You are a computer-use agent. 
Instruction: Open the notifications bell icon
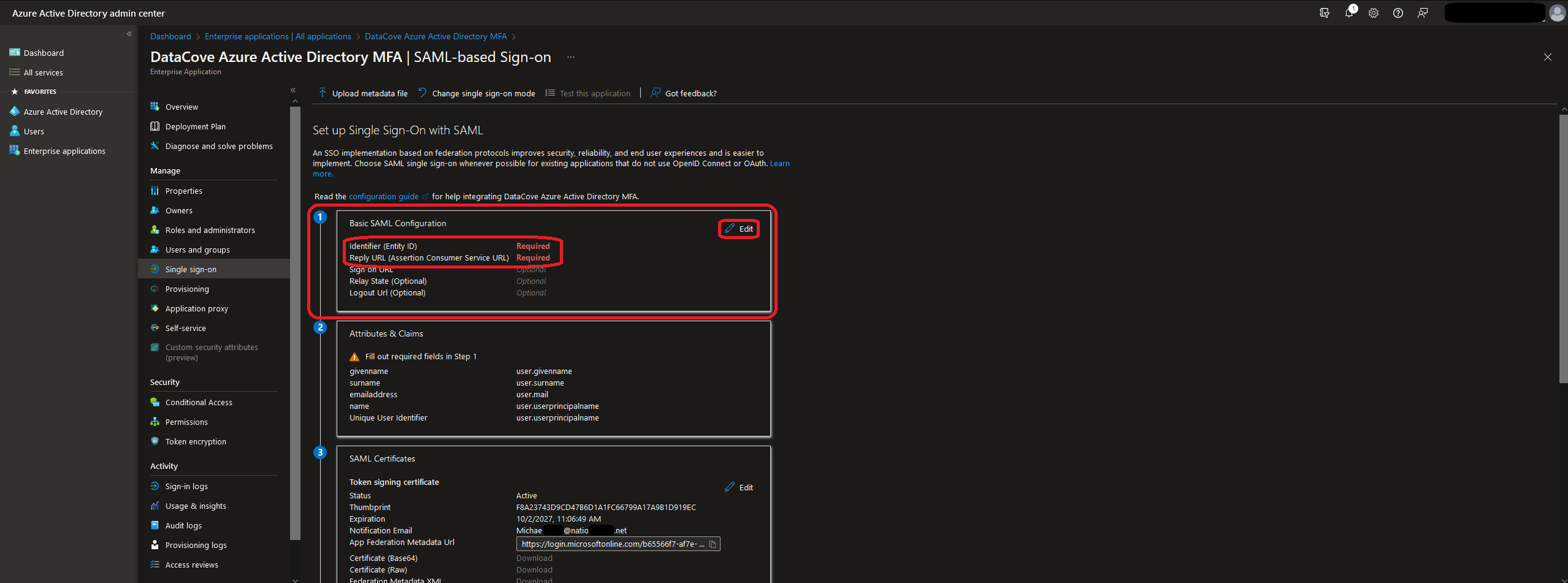click(x=1348, y=13)
